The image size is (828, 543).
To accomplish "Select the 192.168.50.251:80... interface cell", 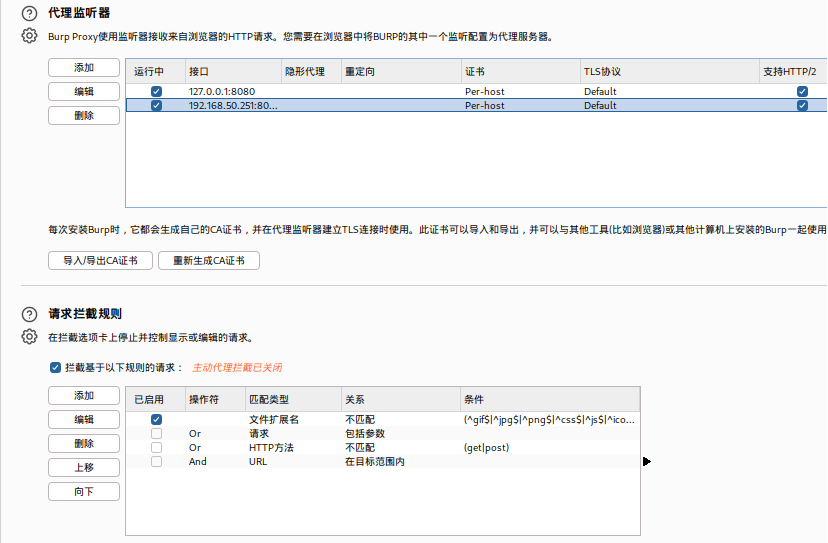I will coord(233,106).
